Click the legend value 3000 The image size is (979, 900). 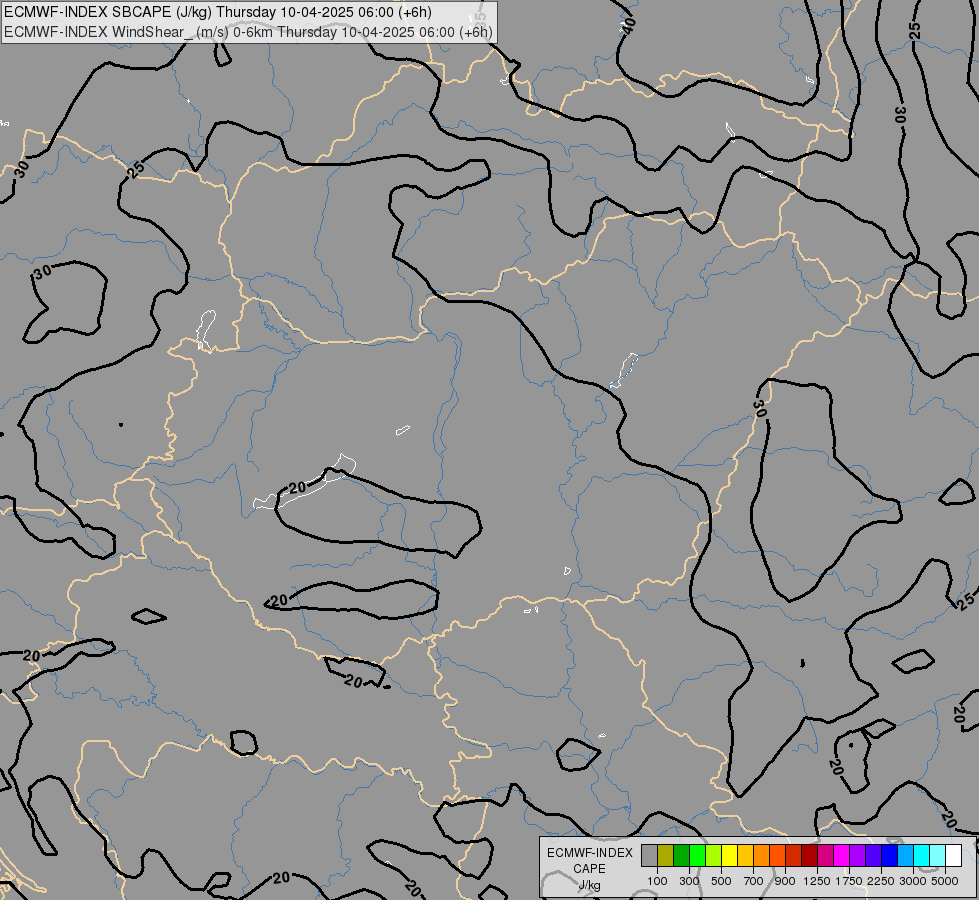click(913, 881)
